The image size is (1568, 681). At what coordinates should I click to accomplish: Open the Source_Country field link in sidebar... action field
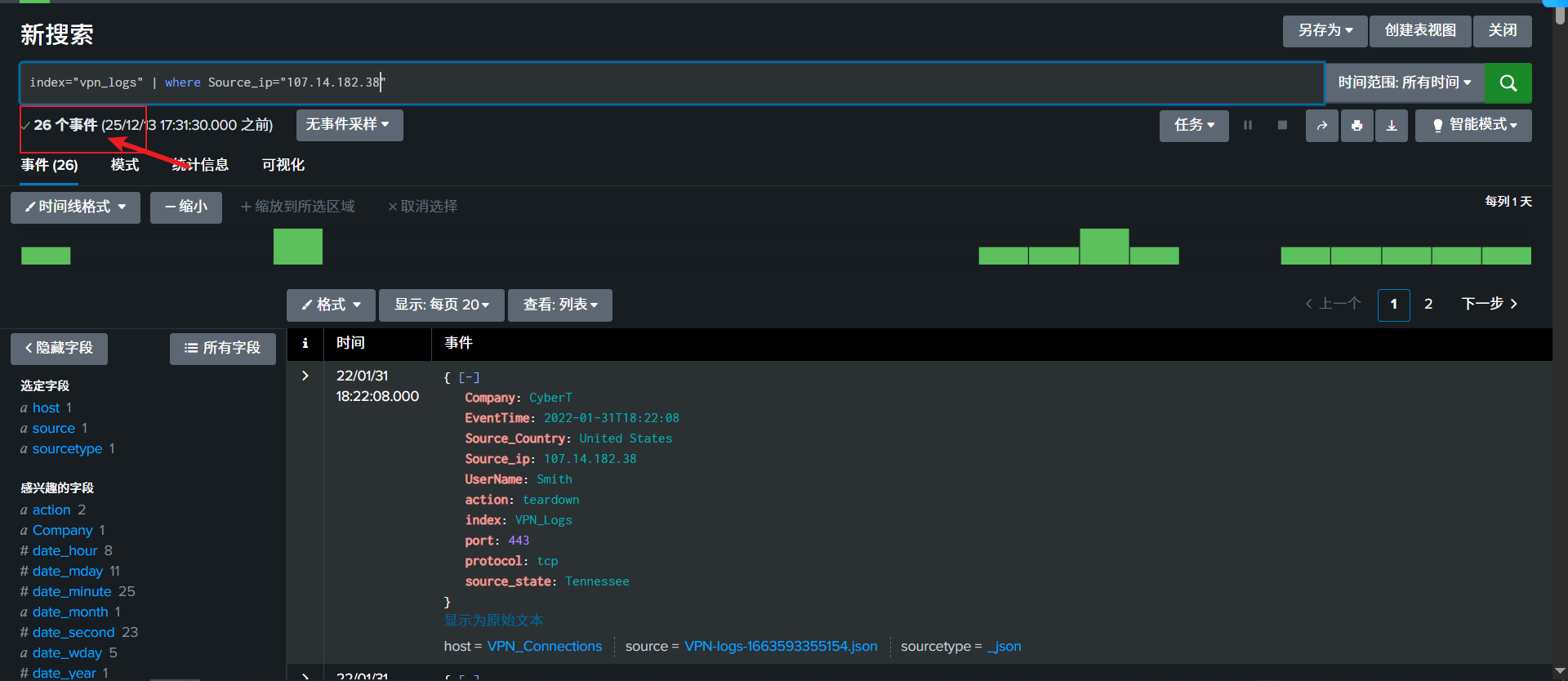[x=51, y=510]
